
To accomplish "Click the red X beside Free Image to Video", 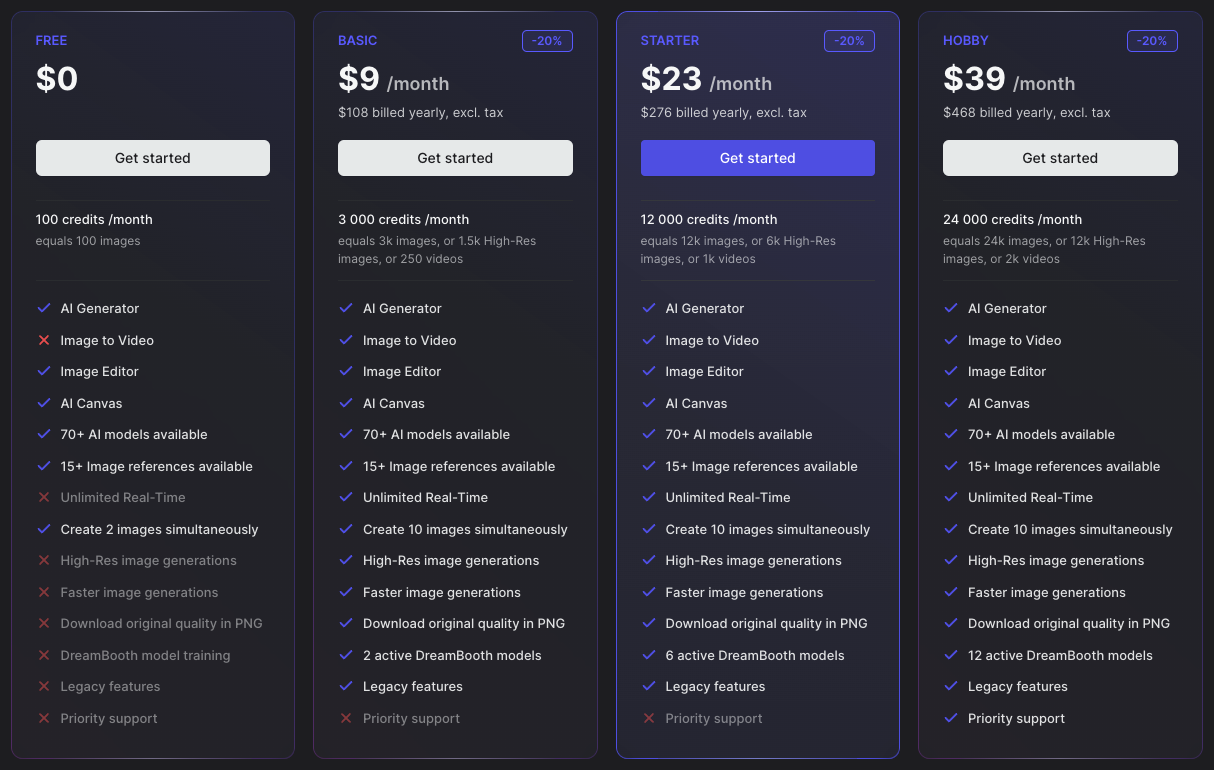I will (44, 340).
